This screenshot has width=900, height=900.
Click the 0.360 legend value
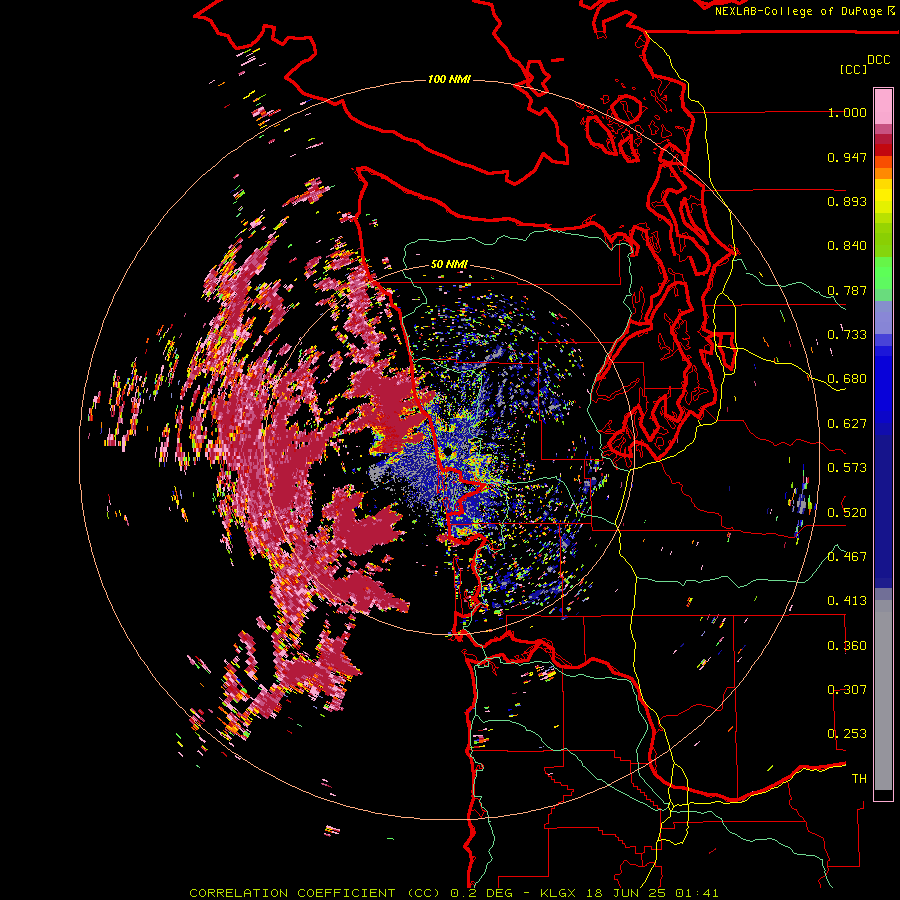(x=847, y=645)
